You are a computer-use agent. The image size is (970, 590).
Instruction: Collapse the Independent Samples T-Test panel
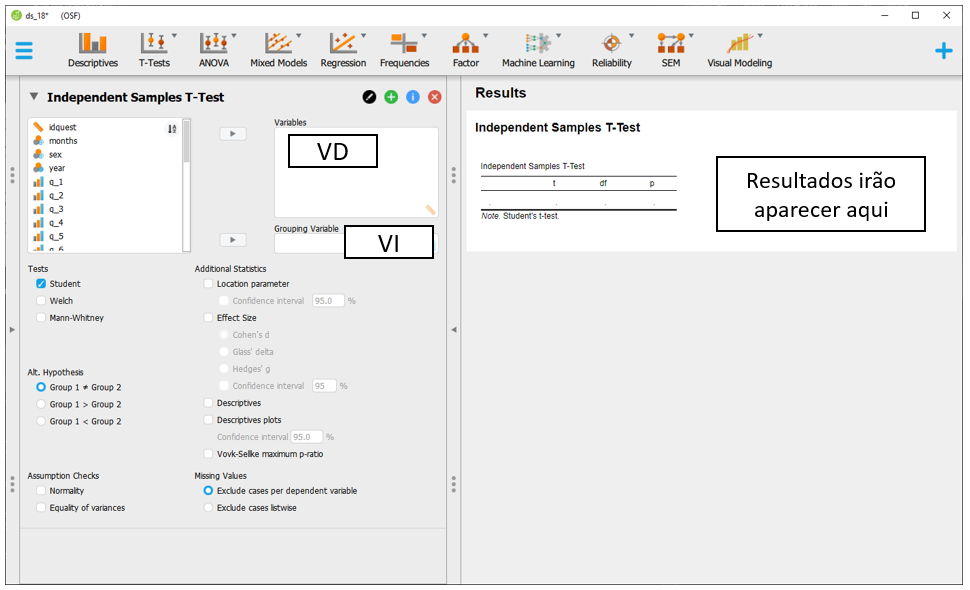point(34,97)
